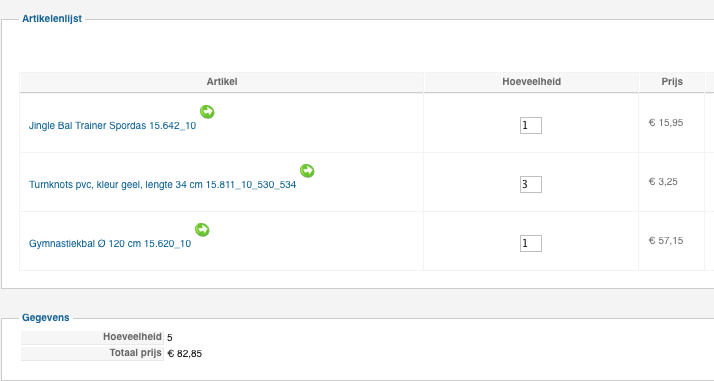The width and height of the screenshot is (714, 381).
Task: Click the Artikel column header
Action: [x=222, y=82]
